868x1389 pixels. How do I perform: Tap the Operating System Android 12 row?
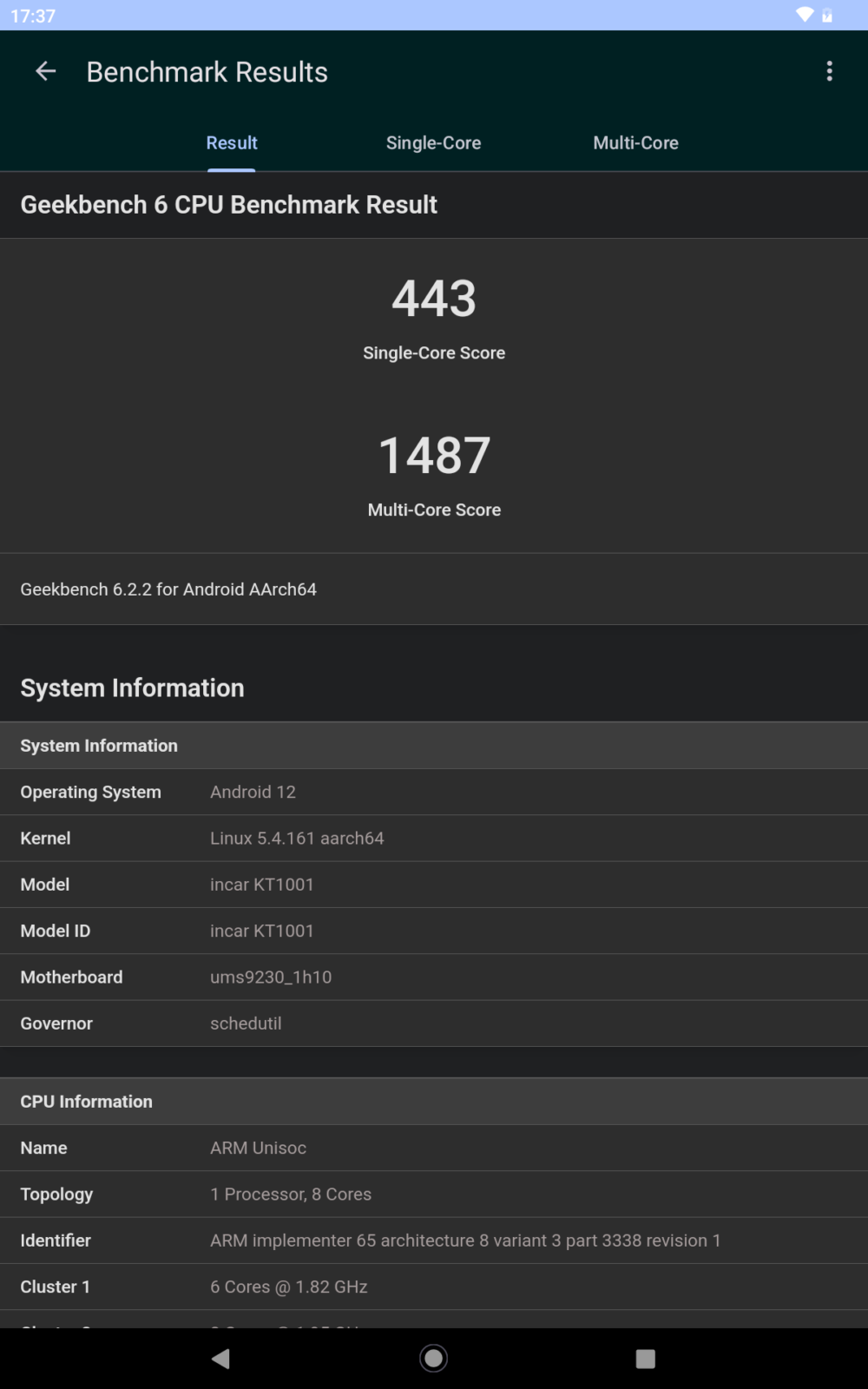[434, 792]
